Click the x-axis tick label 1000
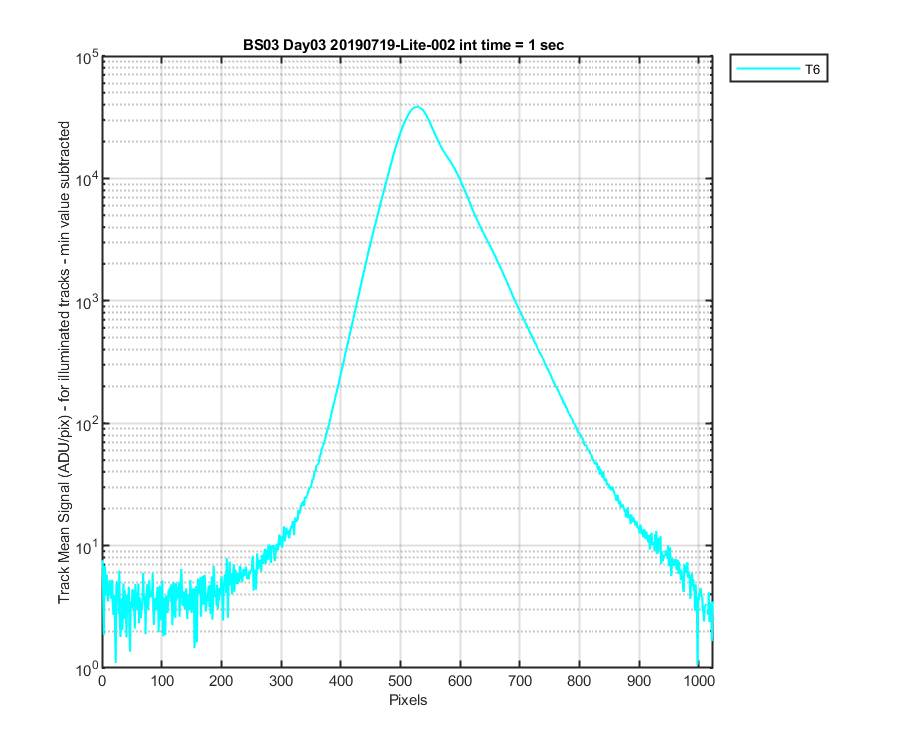The height and width of the screenshot is (750, 900). point(699,681)
